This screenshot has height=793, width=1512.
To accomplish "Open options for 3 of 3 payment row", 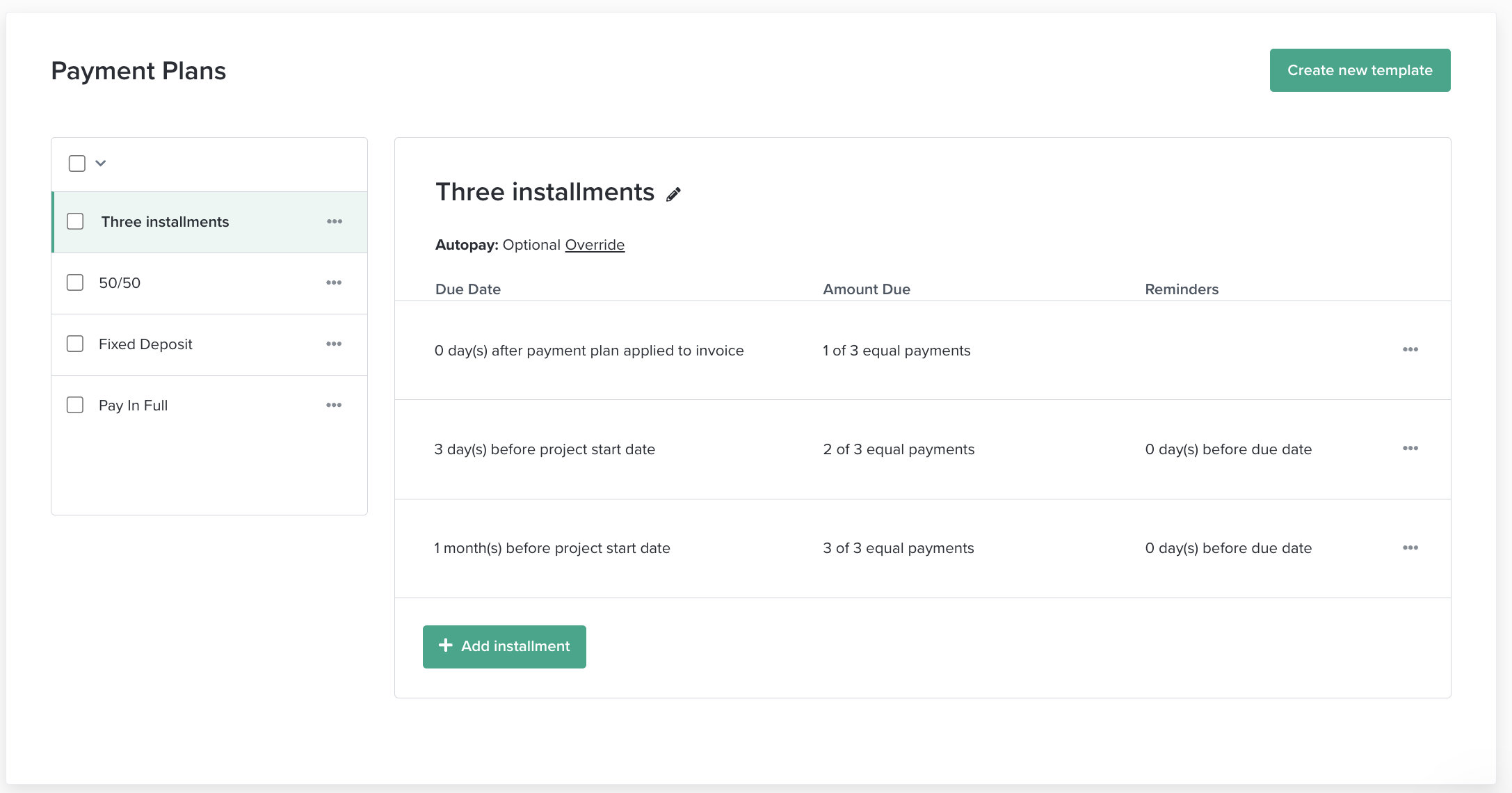I will pyautogui.click(x=1410, y=547).
